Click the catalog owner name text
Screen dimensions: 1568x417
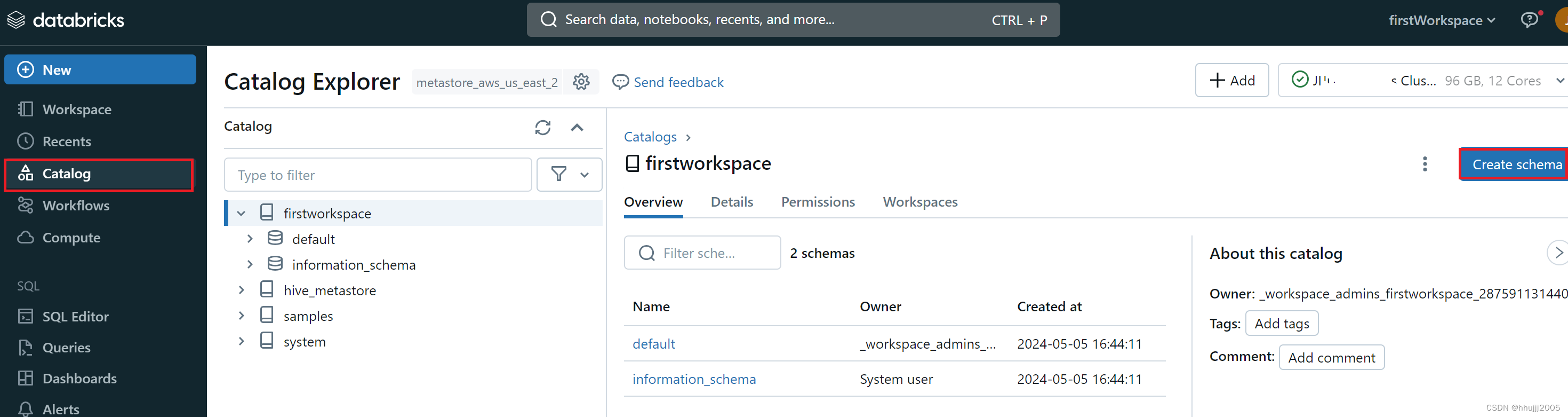click(x=1413, y=294)
